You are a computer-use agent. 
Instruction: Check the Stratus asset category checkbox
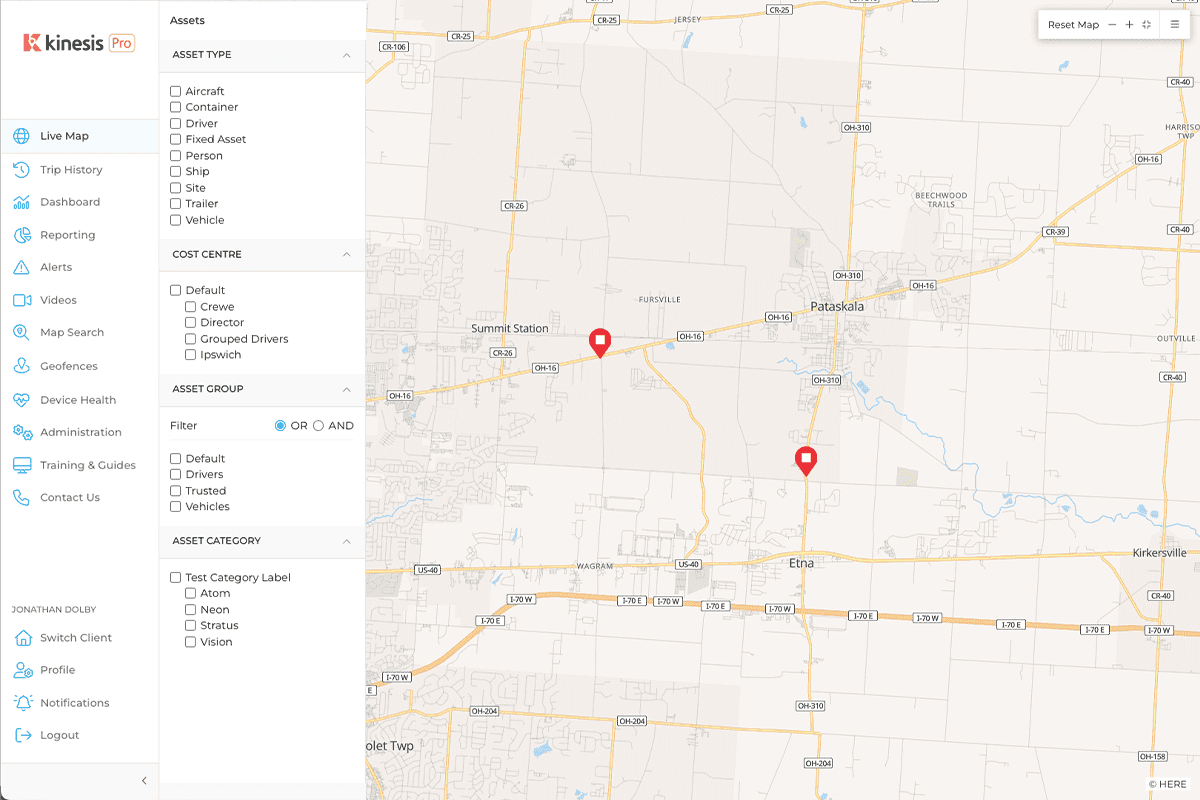tap(190, 626)
